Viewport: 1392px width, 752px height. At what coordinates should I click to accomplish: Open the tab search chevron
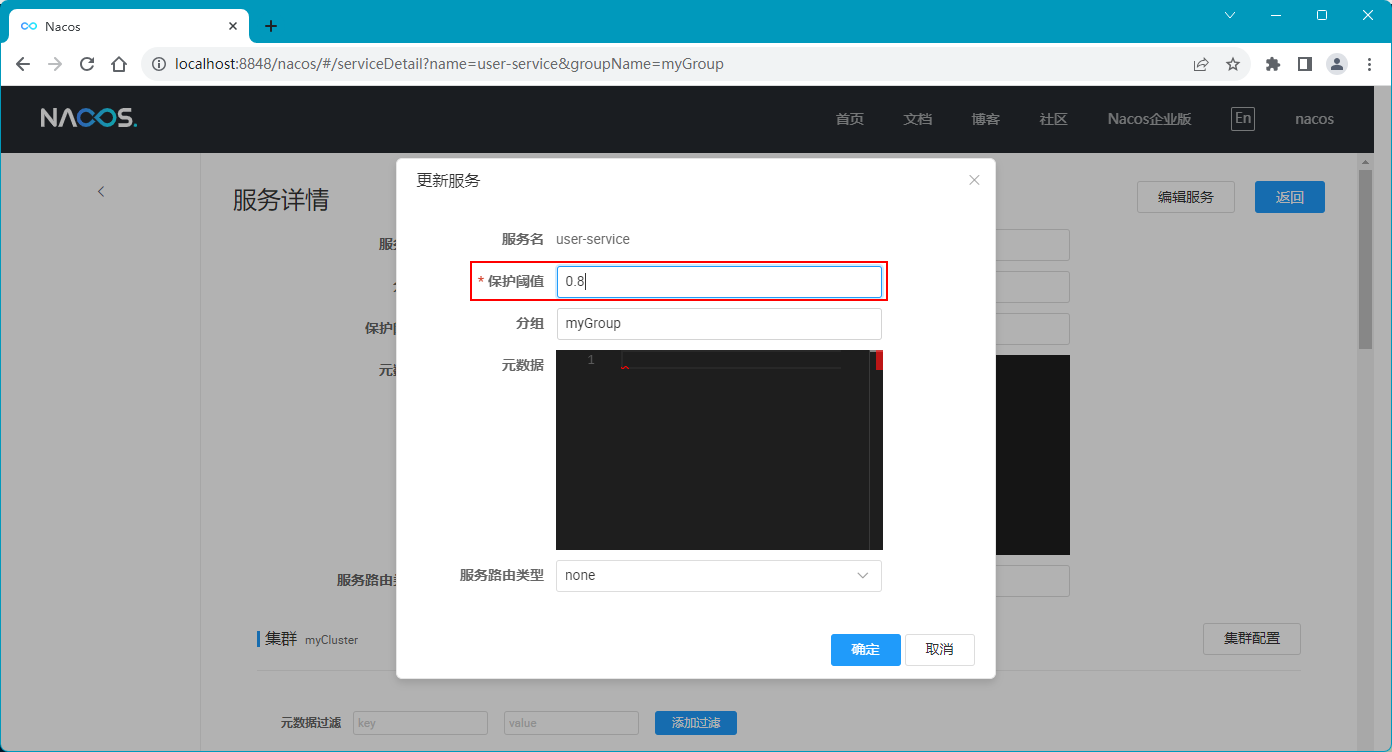click(1230, 15)
